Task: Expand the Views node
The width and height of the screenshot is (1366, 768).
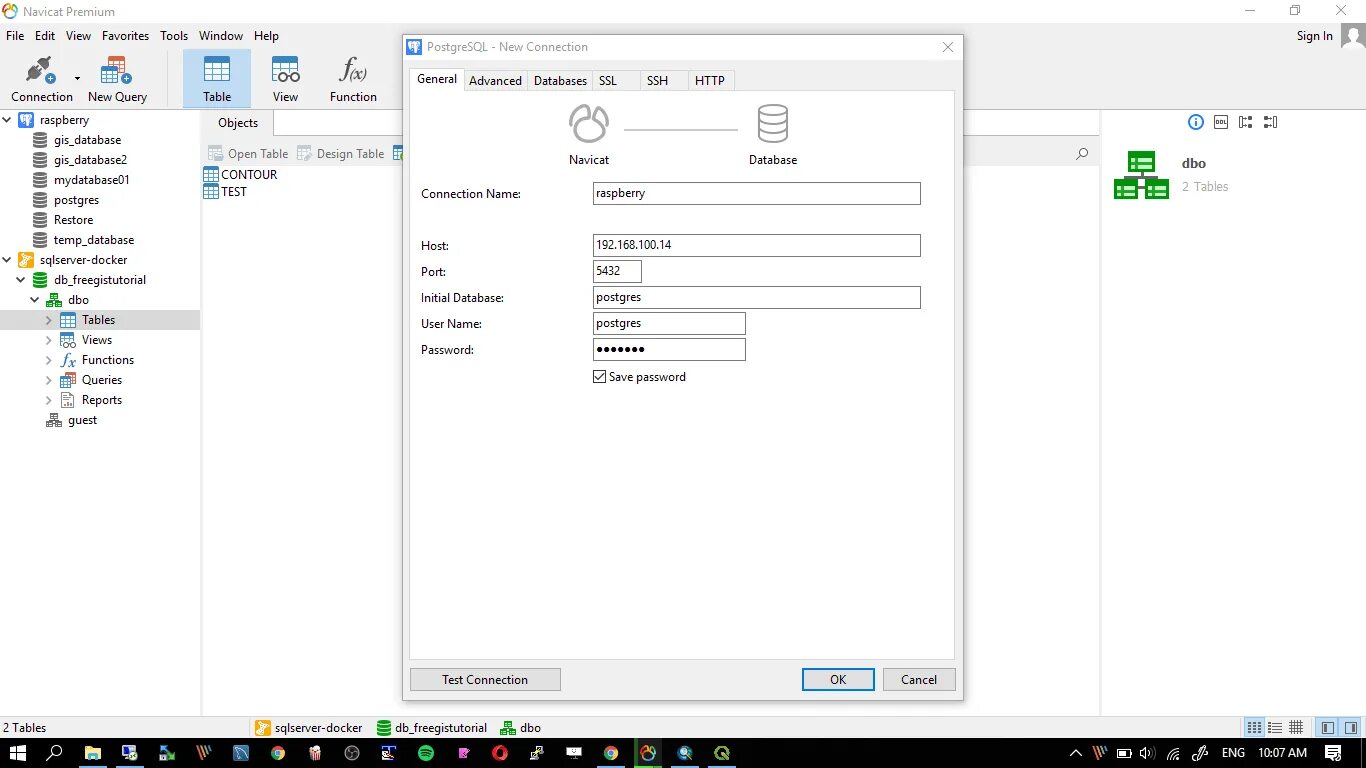Action: pyautogui.click(x=48, y=340)
